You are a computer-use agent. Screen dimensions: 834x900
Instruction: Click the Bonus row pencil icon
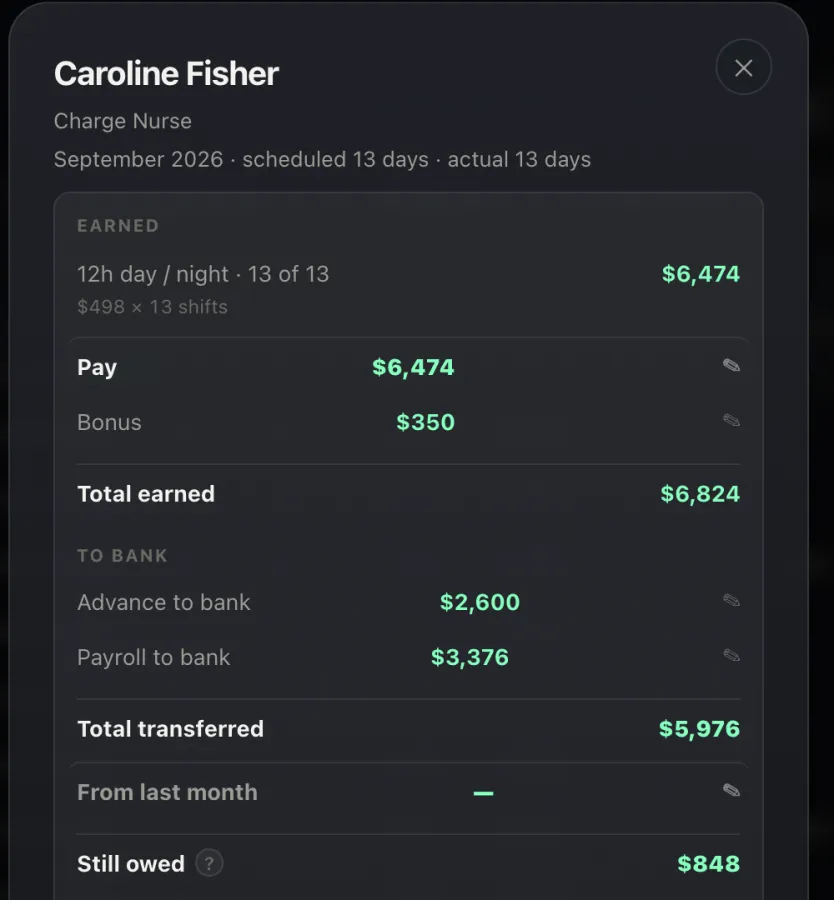pyautogui.click(x=731, y=421)
